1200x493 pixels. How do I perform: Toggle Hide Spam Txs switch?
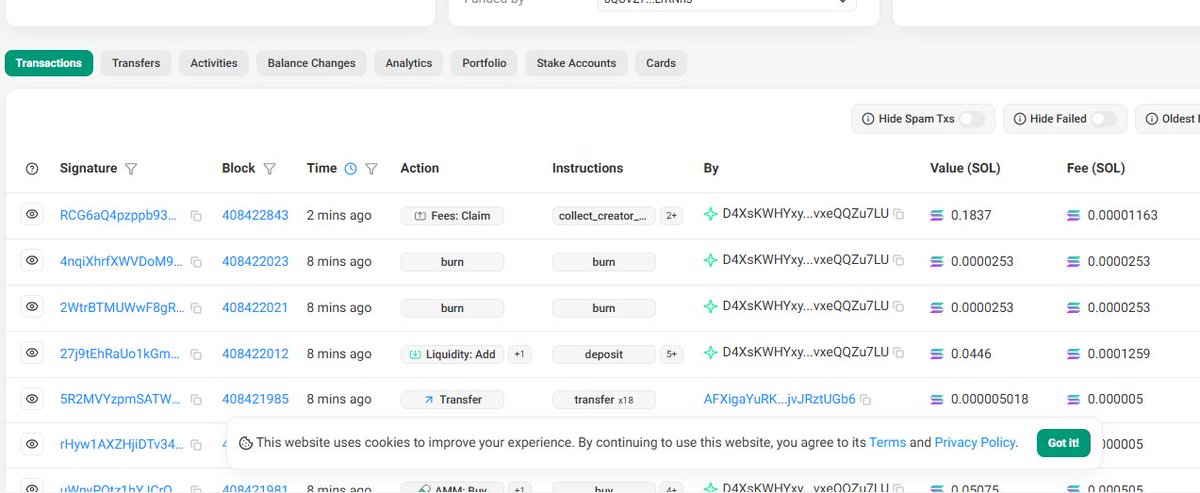(972, 119)
